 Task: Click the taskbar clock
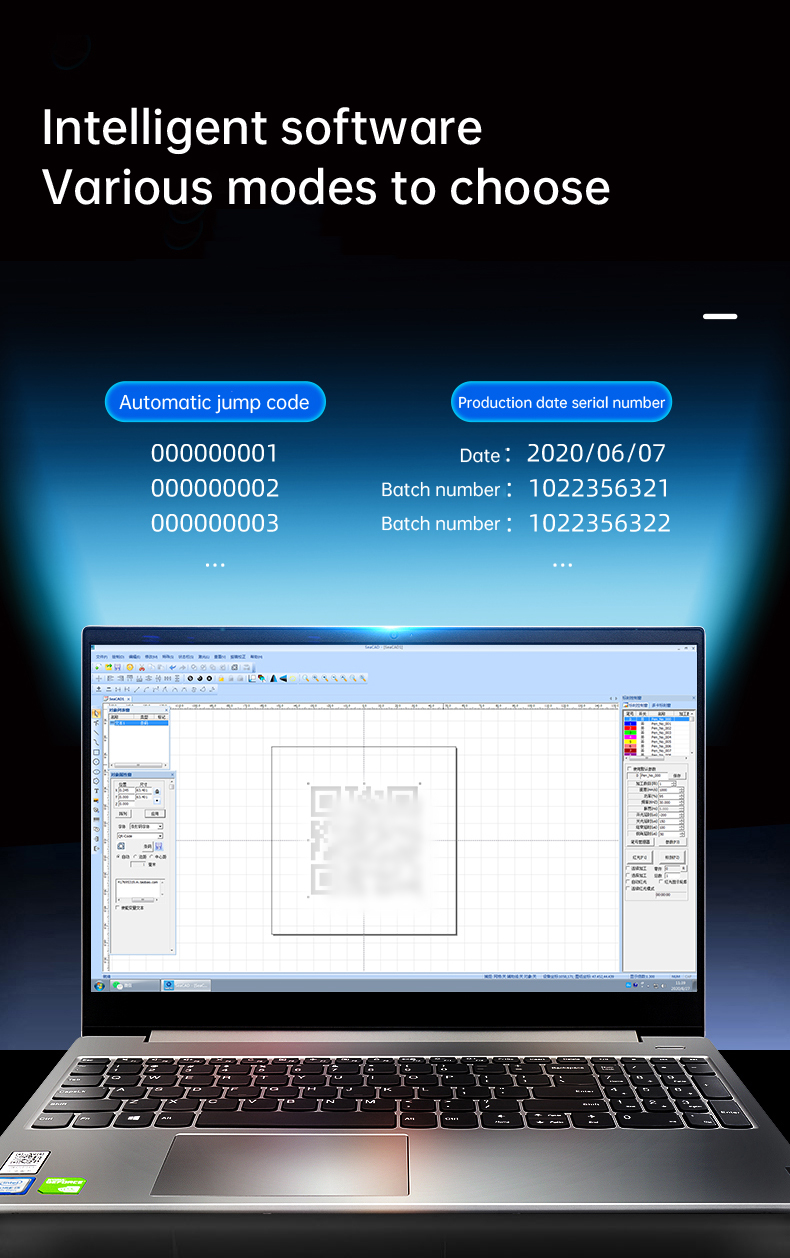coord(681,985)
